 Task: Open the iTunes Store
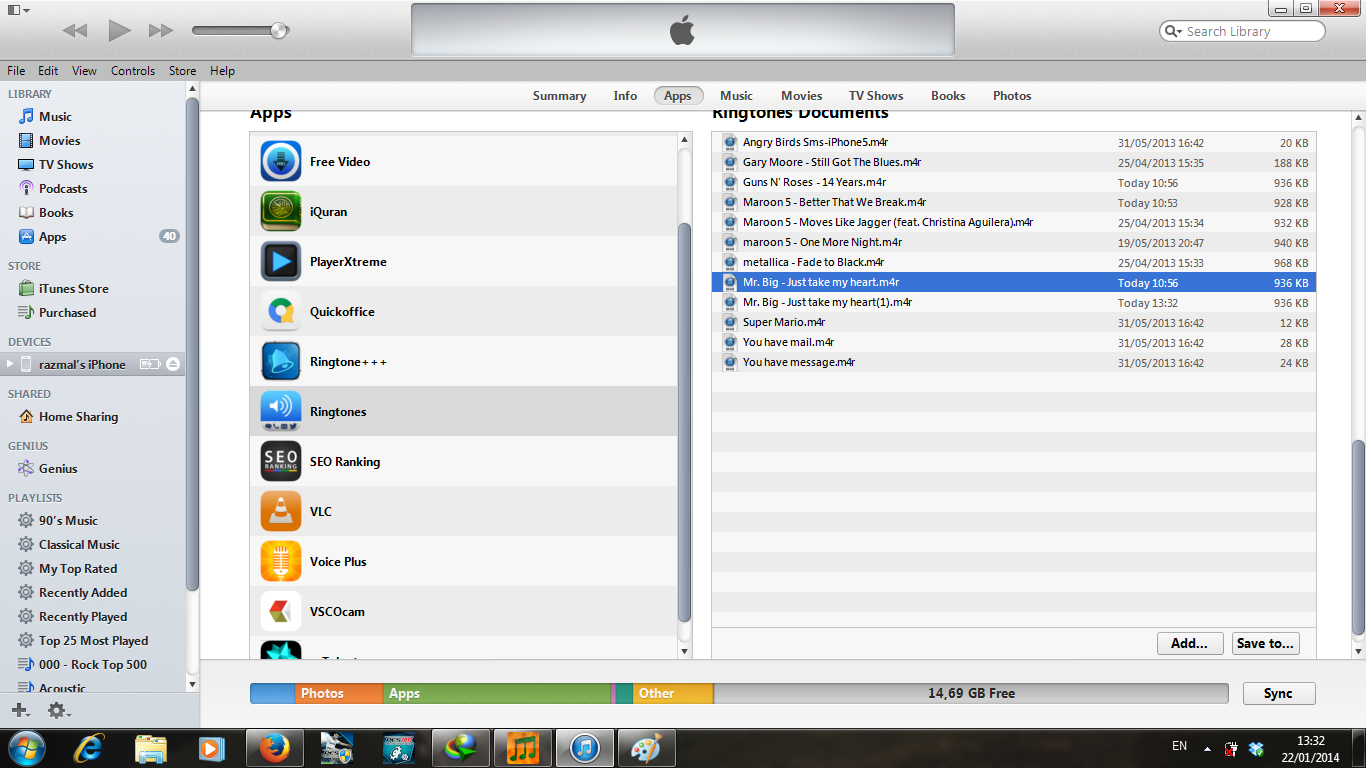(73, 289)
